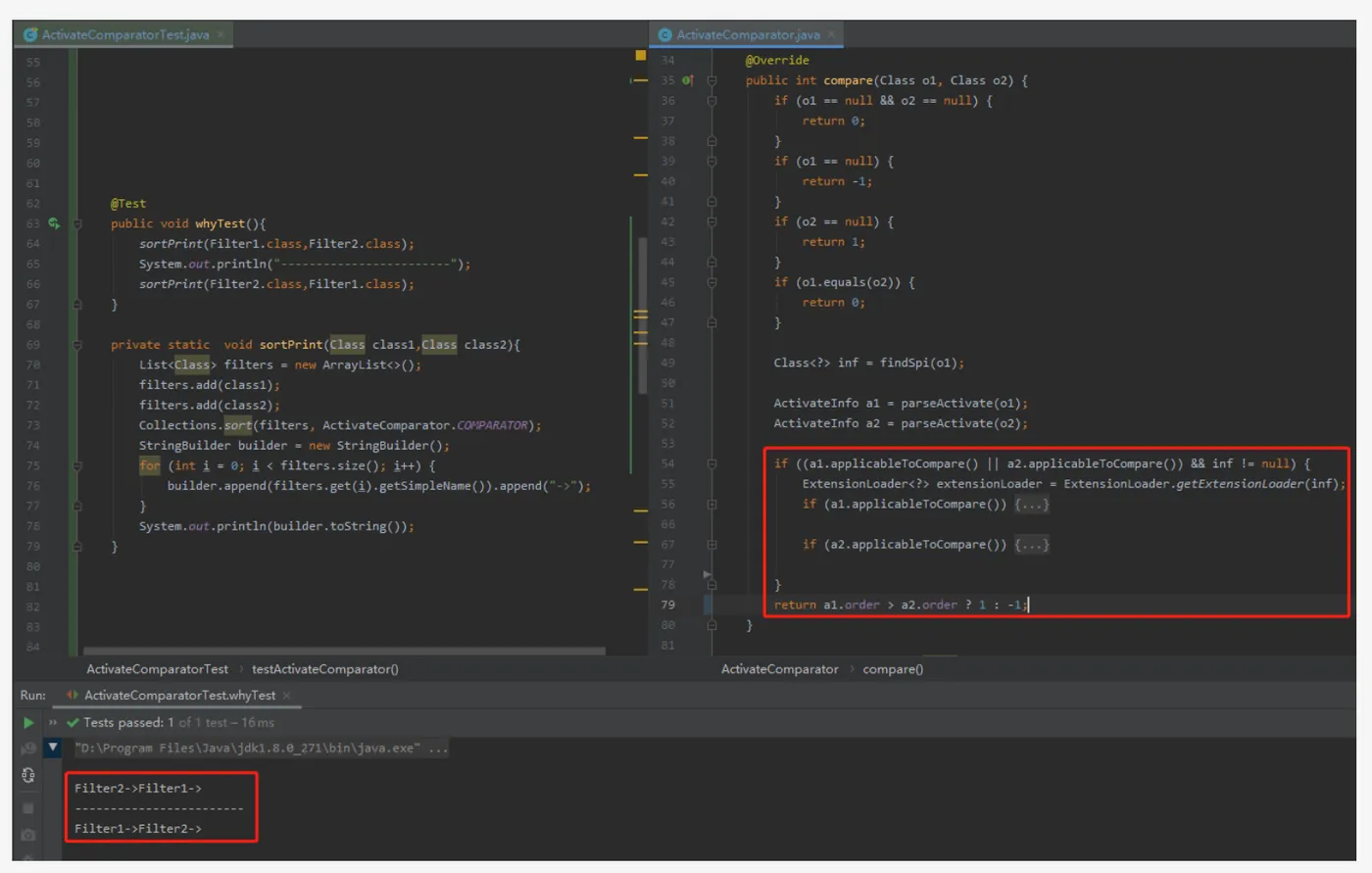
Task: Expand the folded java.exe command ellipsis
Action: pos(438,749)
